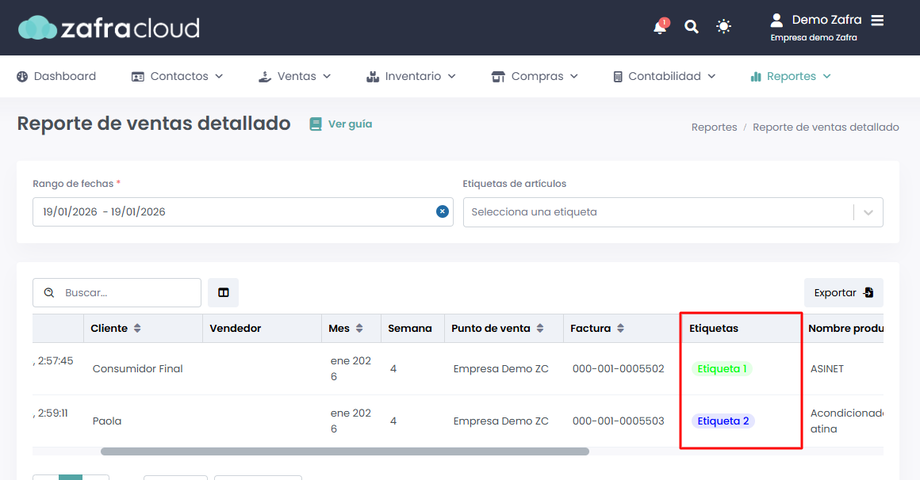This screenshot has height=480, width=920.
Task: Expand the Inventario menu
Action: [411, 76]
